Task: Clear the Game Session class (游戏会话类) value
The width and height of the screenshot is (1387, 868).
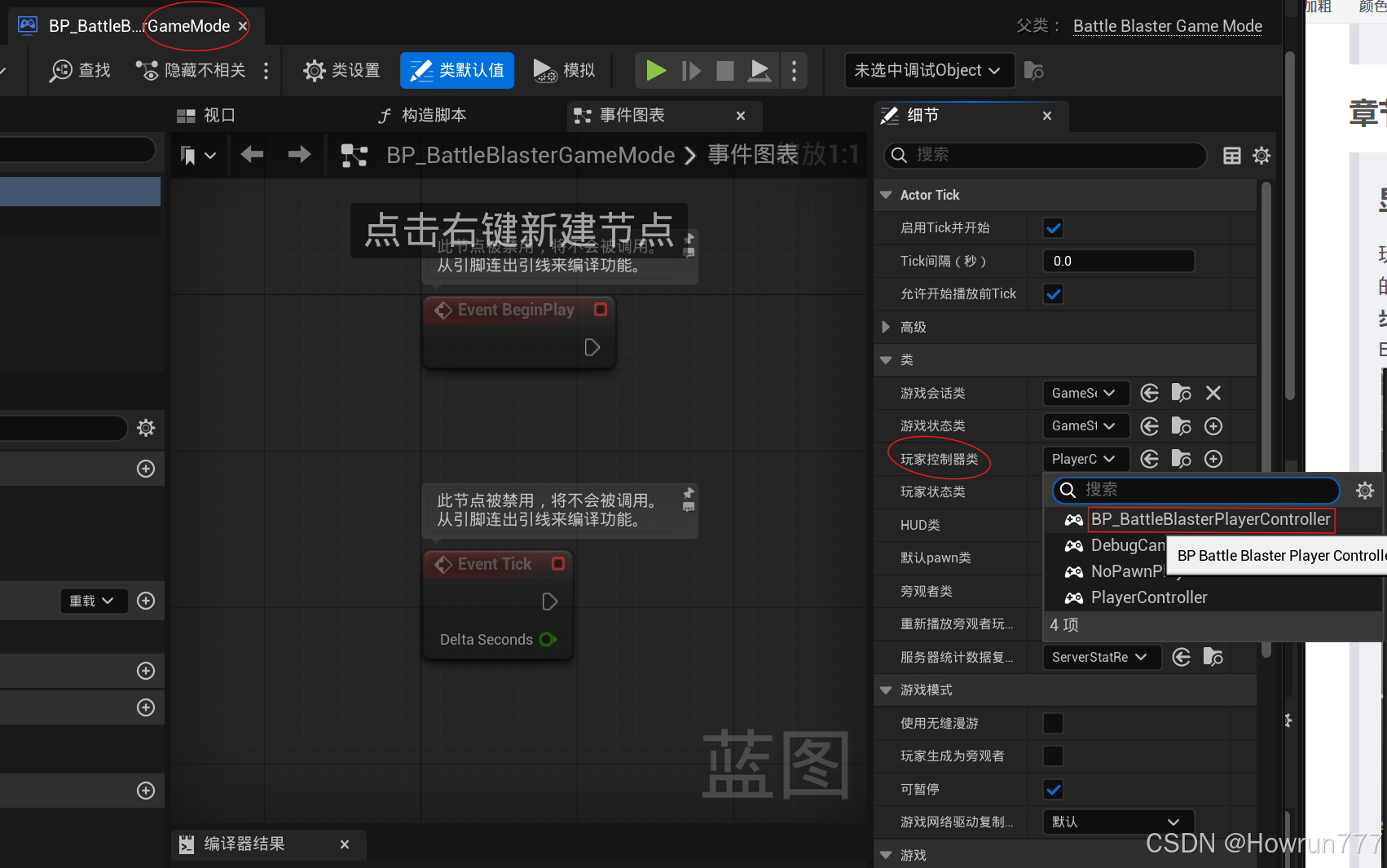Action: [1213, 393]
